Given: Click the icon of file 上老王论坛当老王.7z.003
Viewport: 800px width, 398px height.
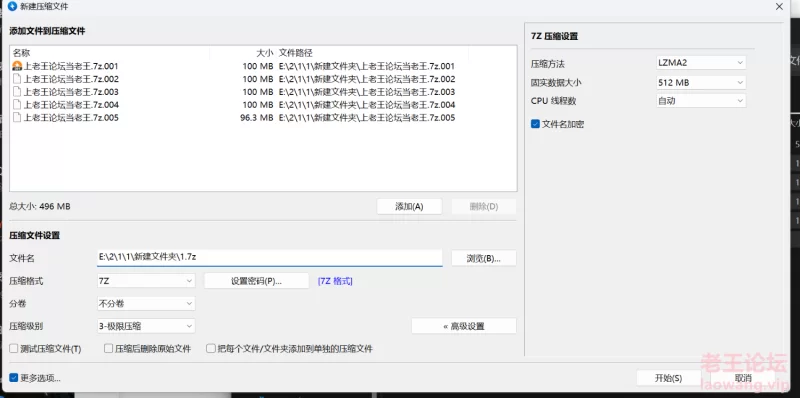Looking at the screenshot, I should 17,92.
